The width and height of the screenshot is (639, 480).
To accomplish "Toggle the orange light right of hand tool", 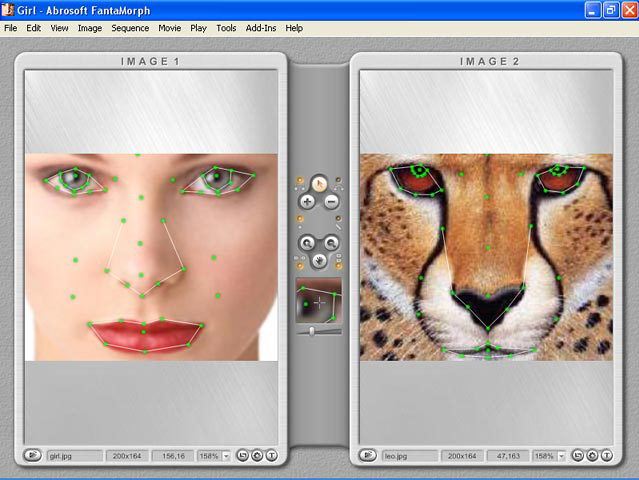I will click(340, 264).
